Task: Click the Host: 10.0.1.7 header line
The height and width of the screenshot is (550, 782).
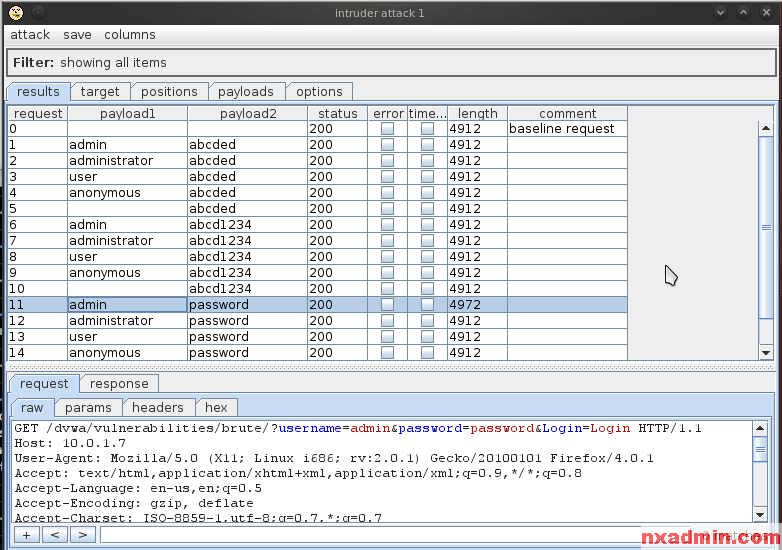Action: (x=70, y=443)
